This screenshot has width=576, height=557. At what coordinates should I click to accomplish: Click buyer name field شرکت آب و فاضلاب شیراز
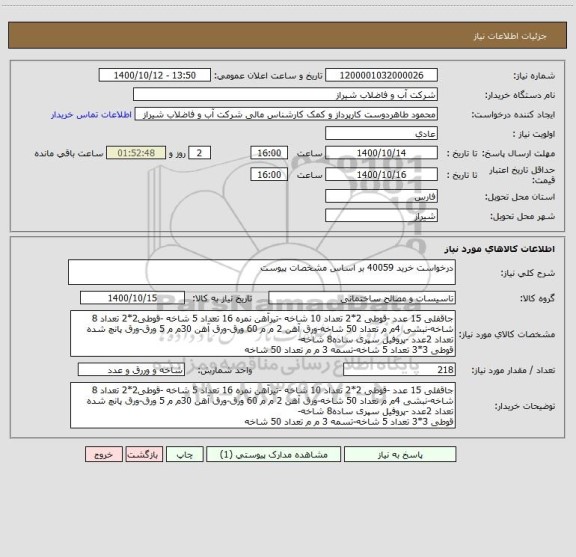[x=285, y=94]
